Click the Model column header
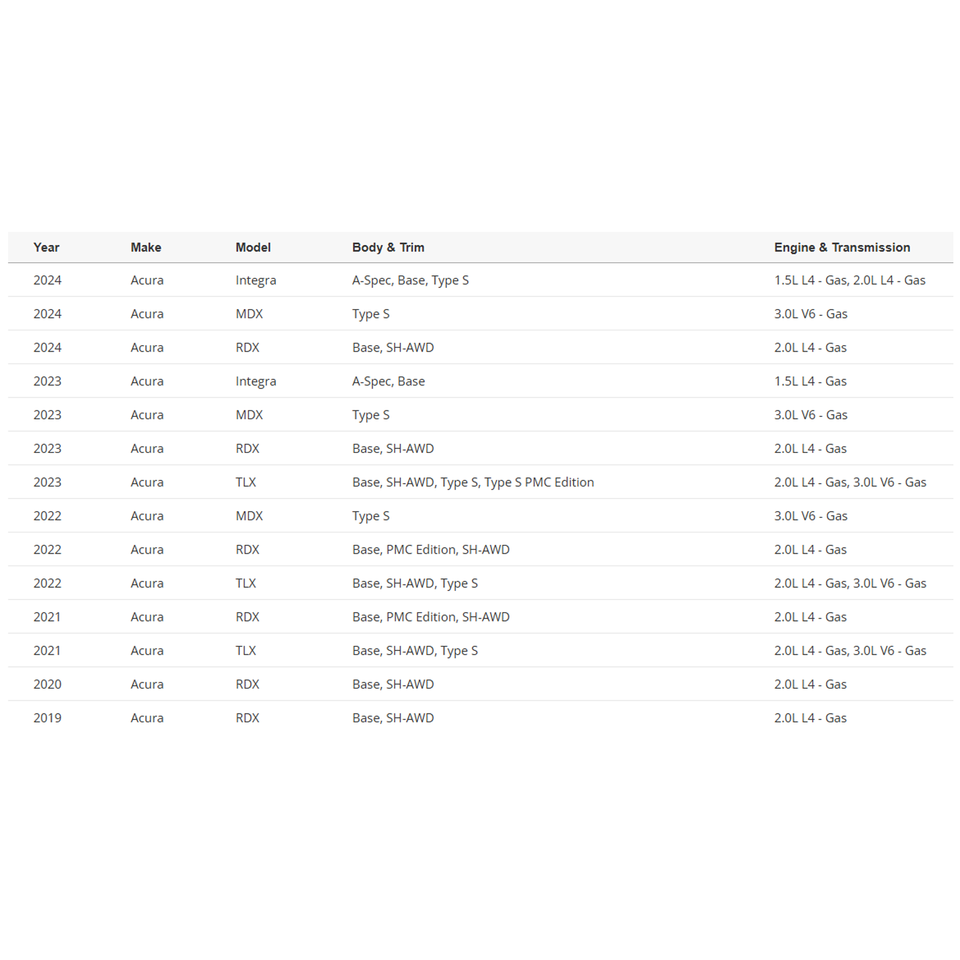 click(x=253, y=247)
